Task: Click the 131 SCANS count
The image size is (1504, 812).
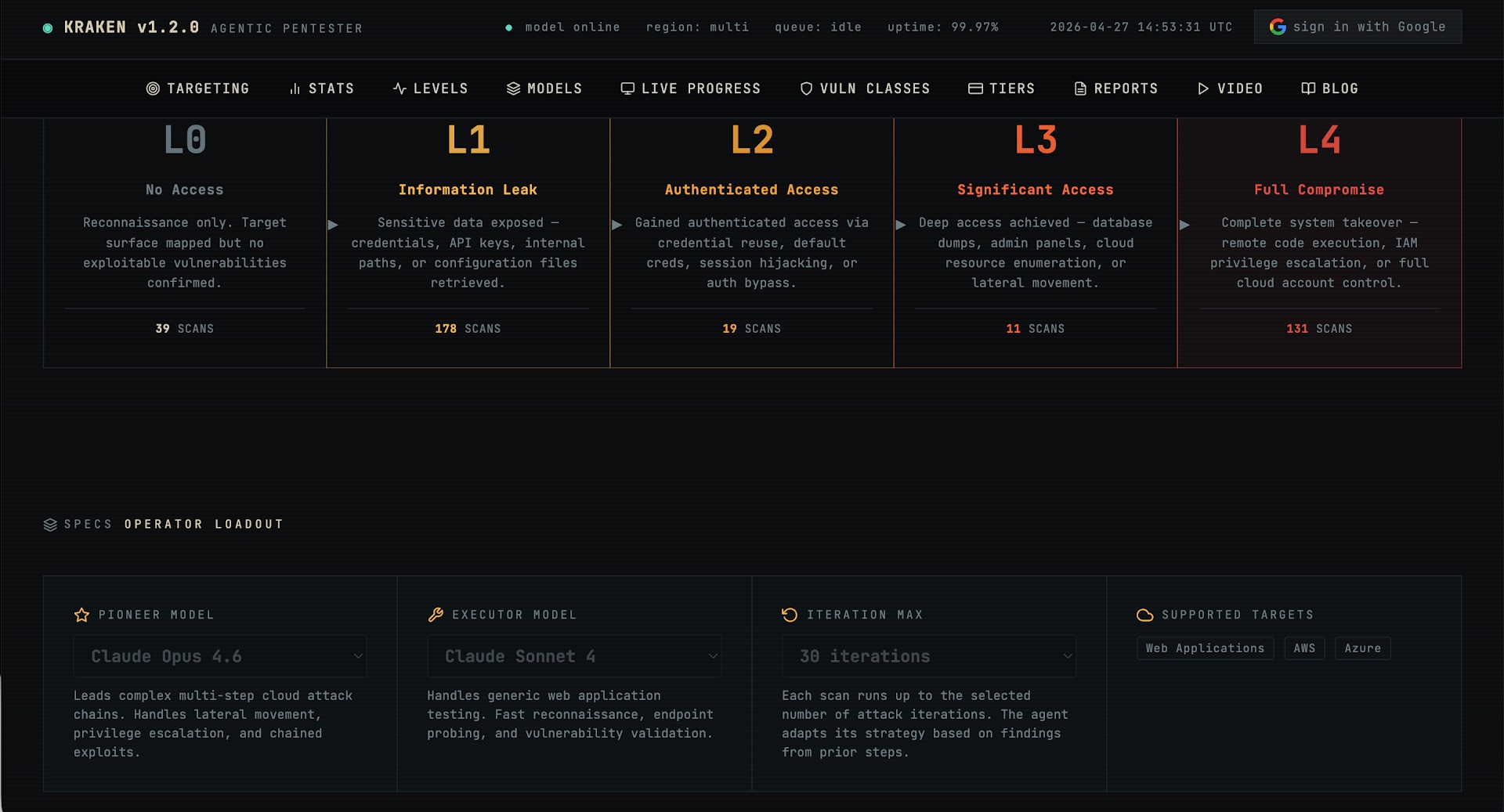Action: coord(1319,329)
